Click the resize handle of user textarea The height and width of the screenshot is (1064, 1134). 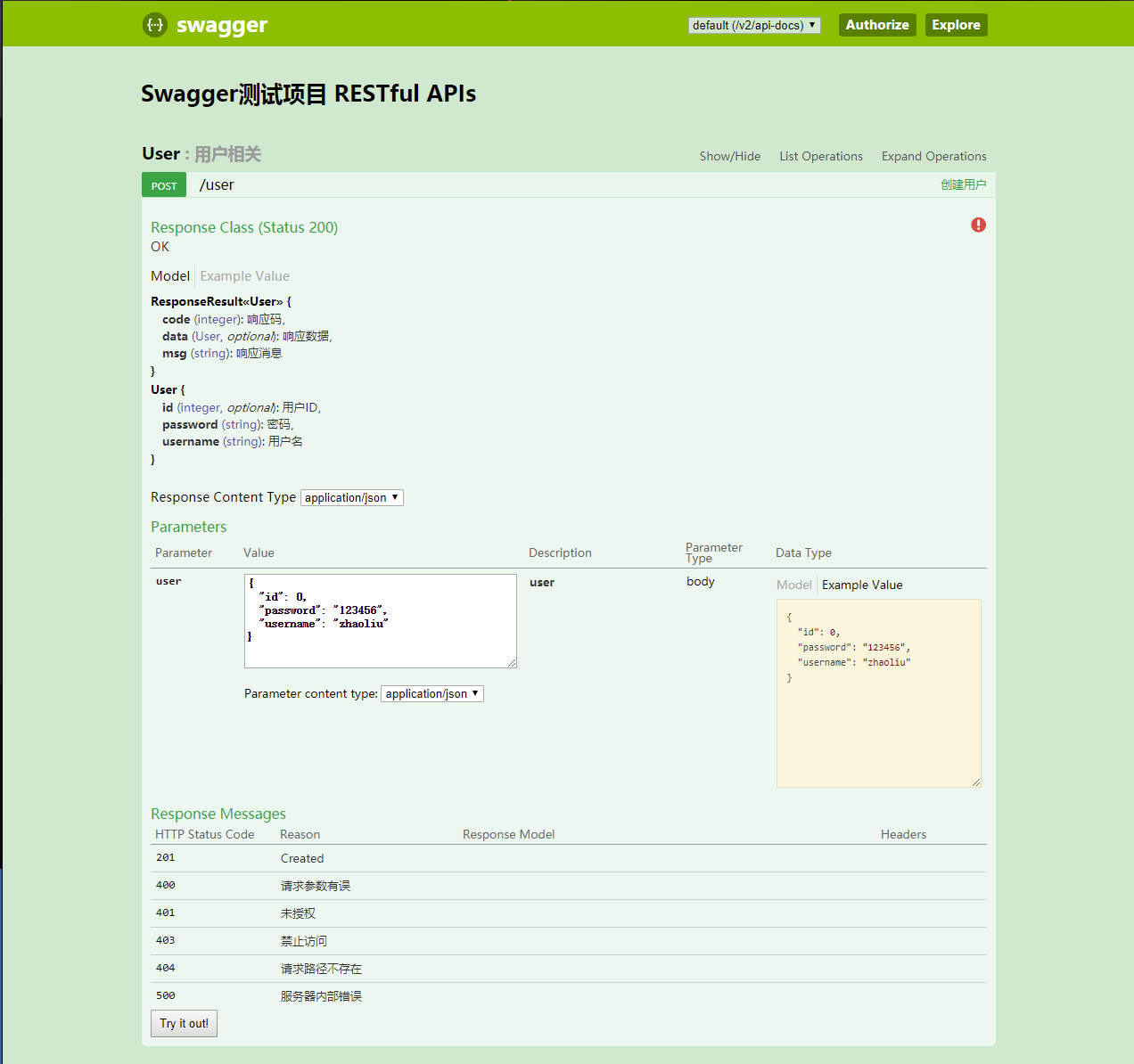(x=512, y=663)
